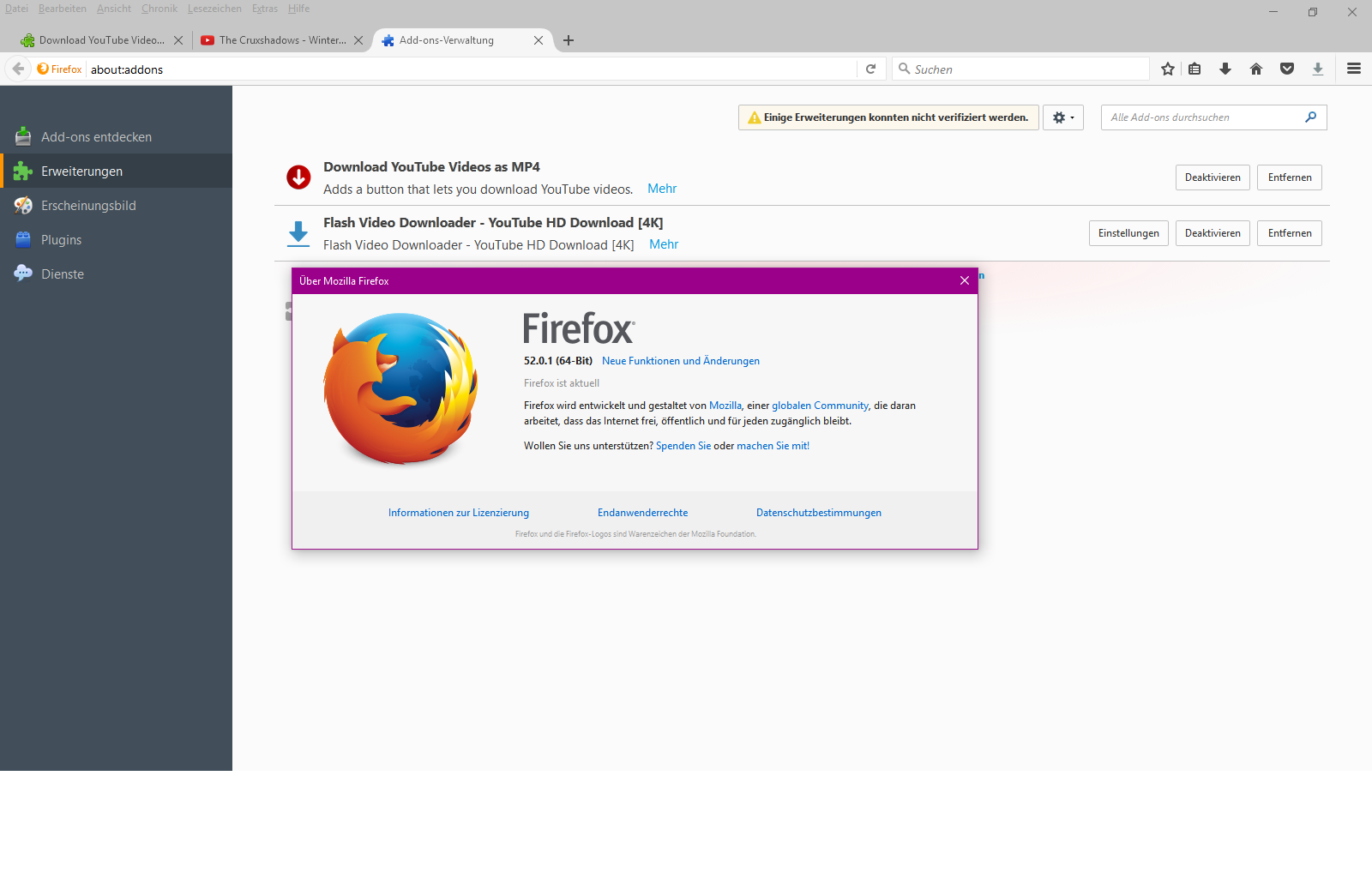Click the Firefox logo in the about dialog
The image size is (1372, 878).
[400, 389]
